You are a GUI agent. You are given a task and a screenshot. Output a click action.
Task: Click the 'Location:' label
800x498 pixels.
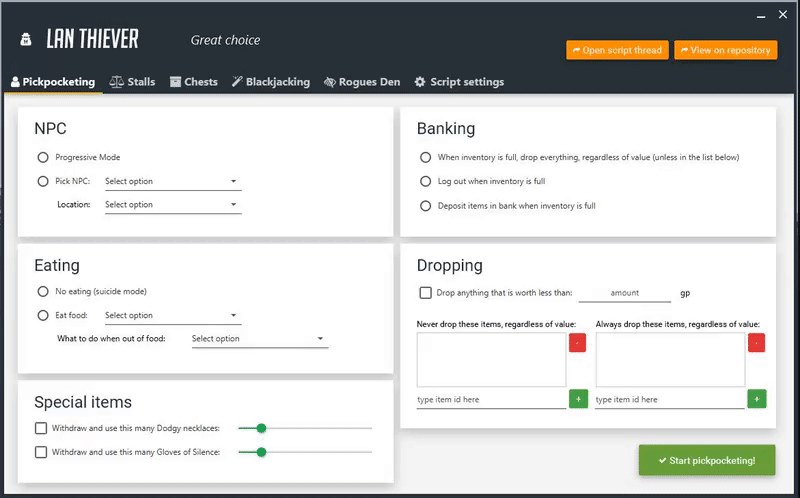click(73, 205)
